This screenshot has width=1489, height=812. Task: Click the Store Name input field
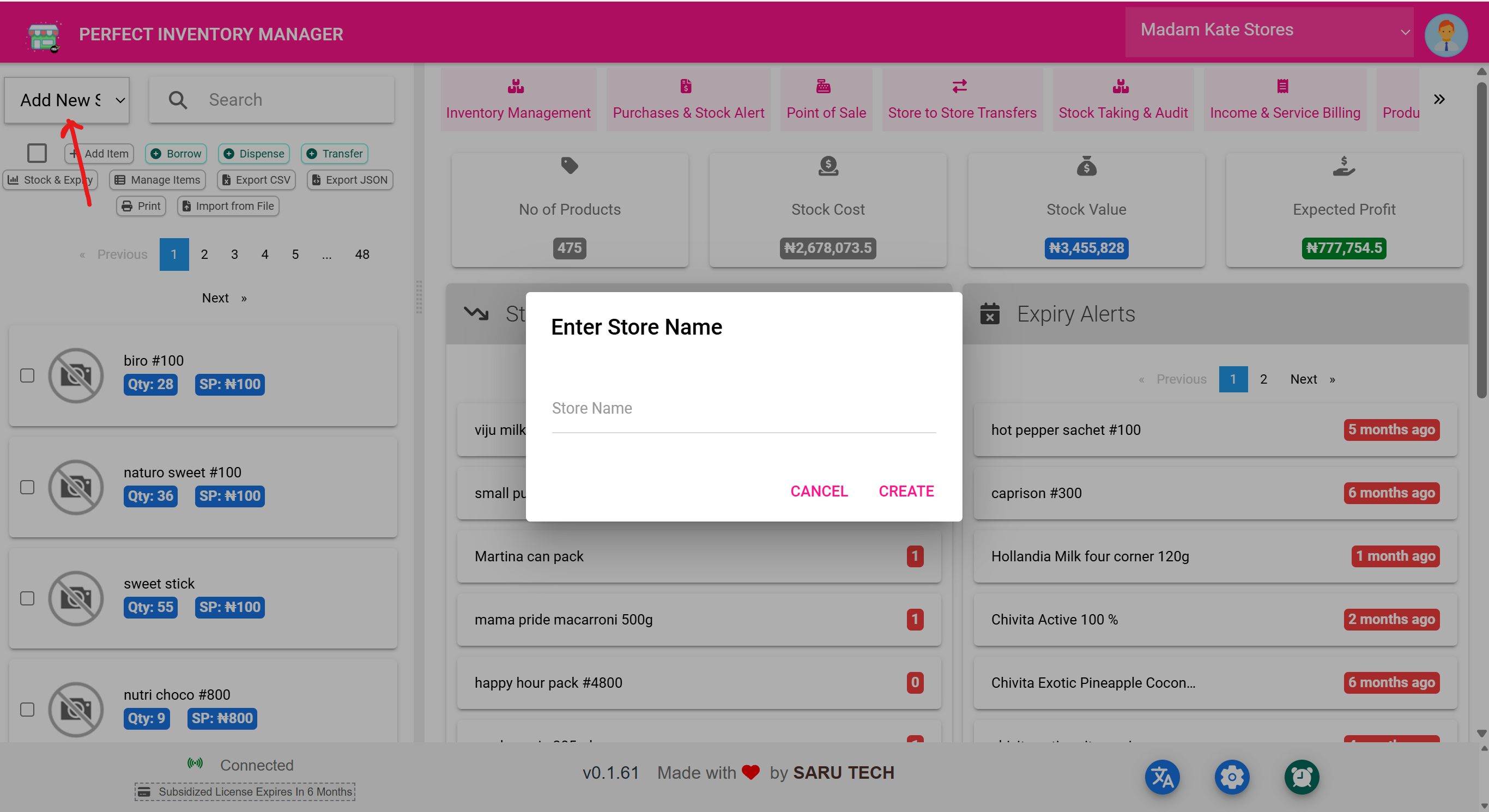(743, 409)
